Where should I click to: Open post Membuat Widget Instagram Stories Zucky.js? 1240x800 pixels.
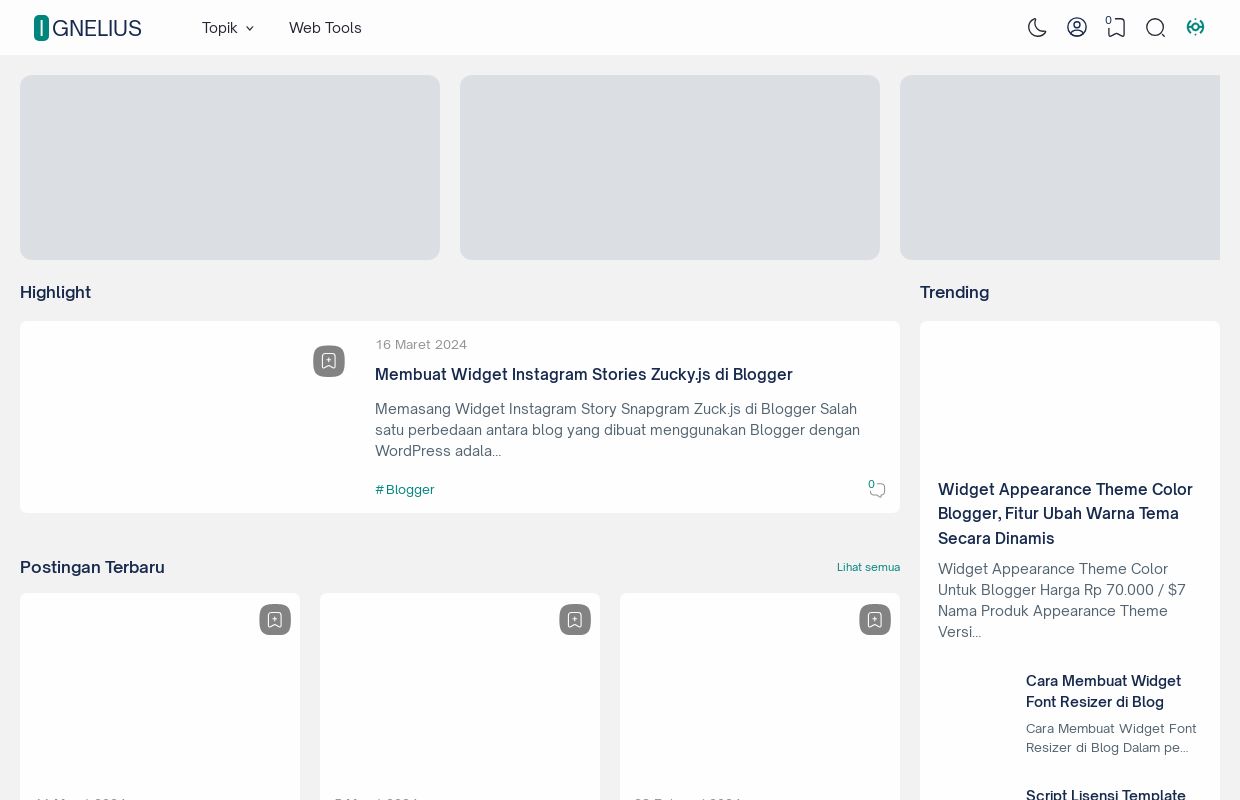coord(584,374)
